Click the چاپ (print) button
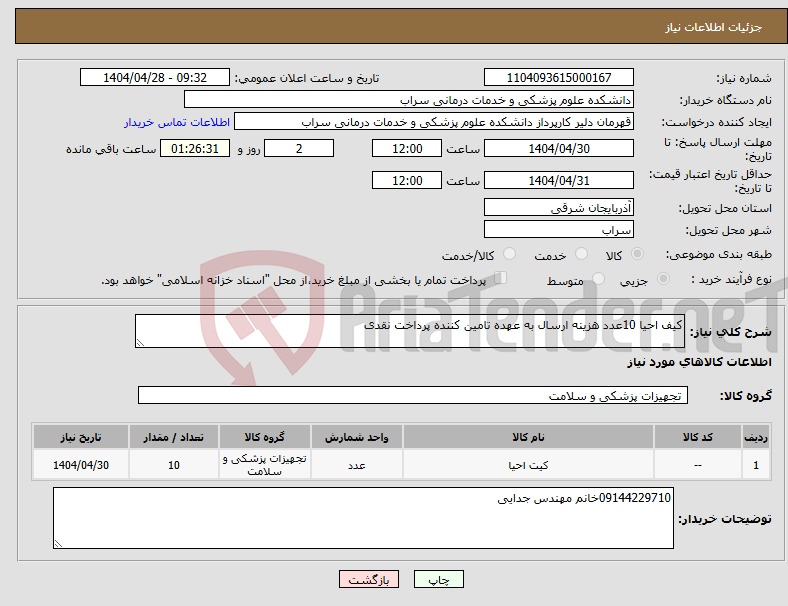 (x=438, y=579)
